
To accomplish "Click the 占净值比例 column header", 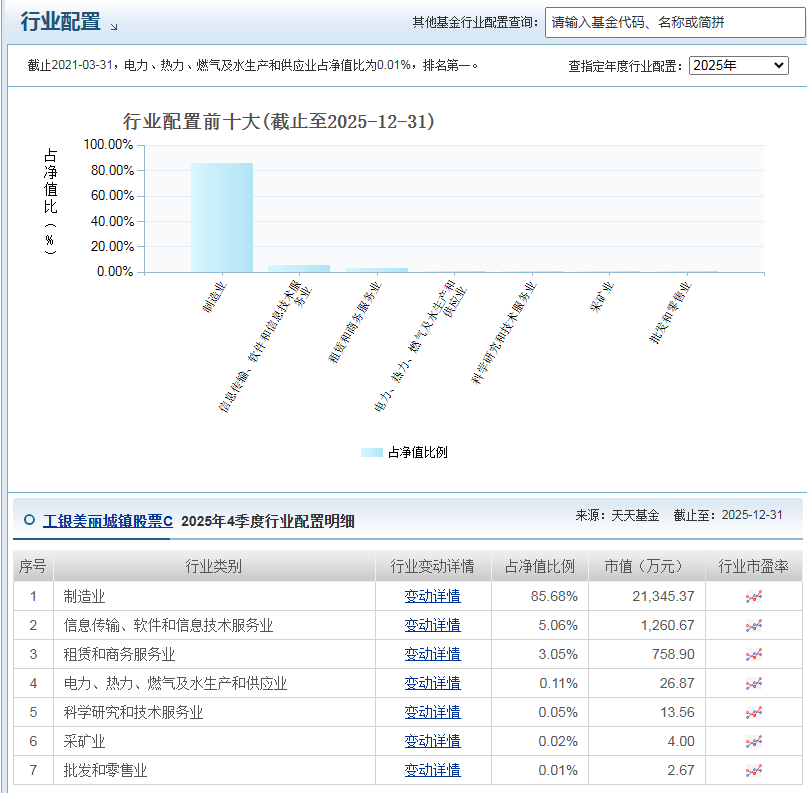I will [539, 566].
